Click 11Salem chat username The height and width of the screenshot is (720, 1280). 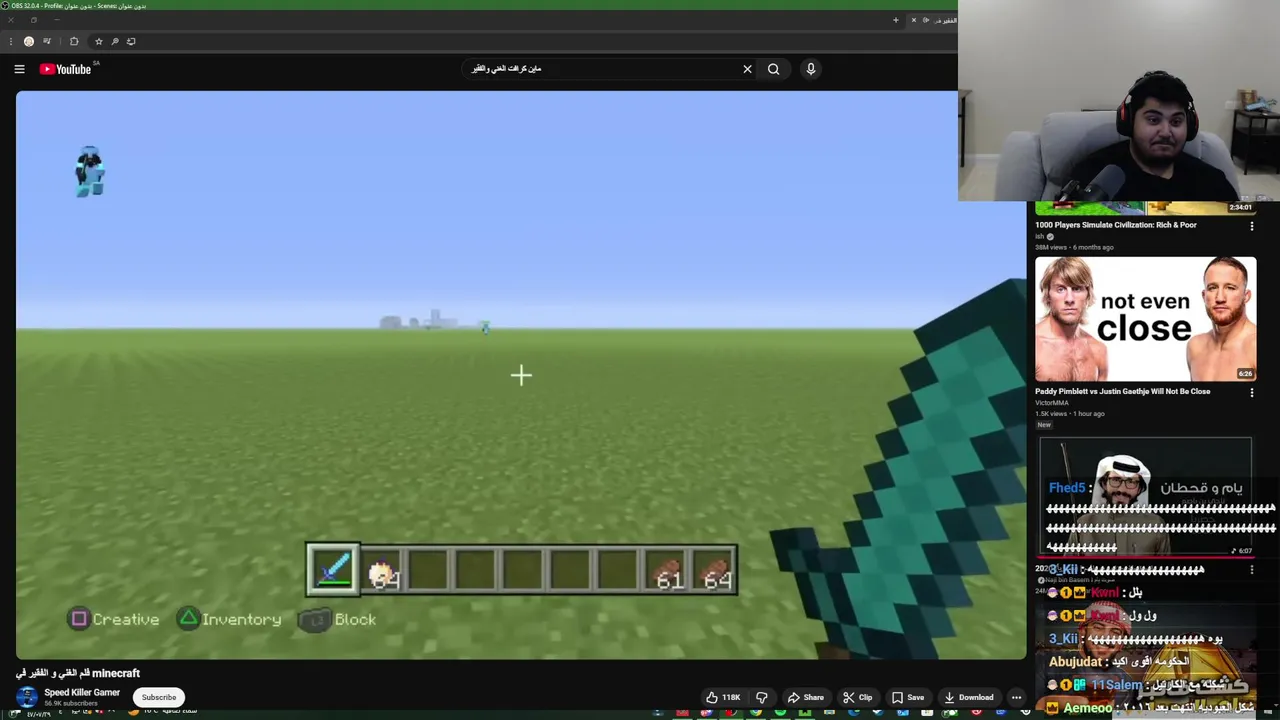(1116, 685)
